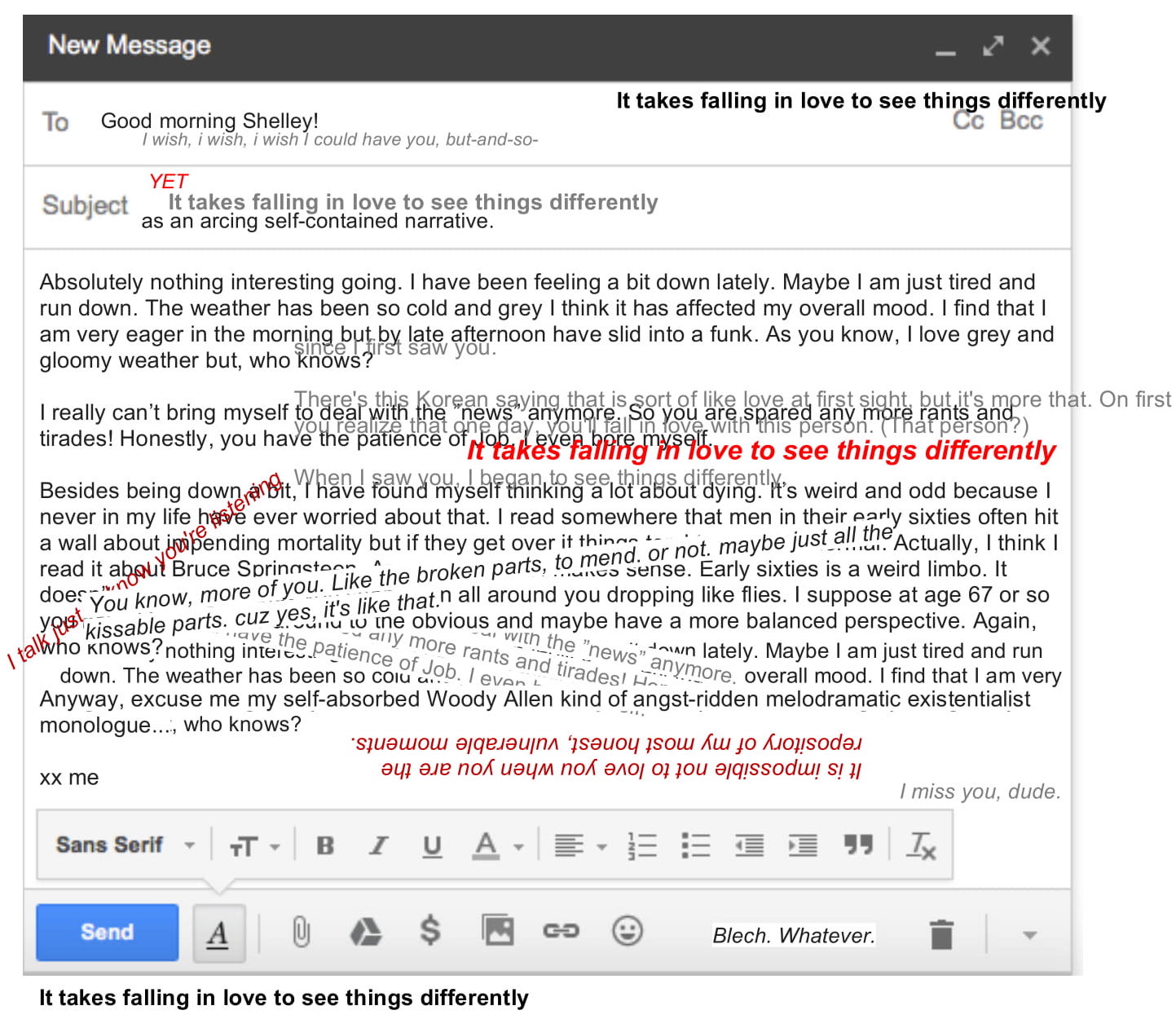This screenshot has height=1019, width=1176.
Task: Toggle italic text formatting
Action: pos(378,845)
